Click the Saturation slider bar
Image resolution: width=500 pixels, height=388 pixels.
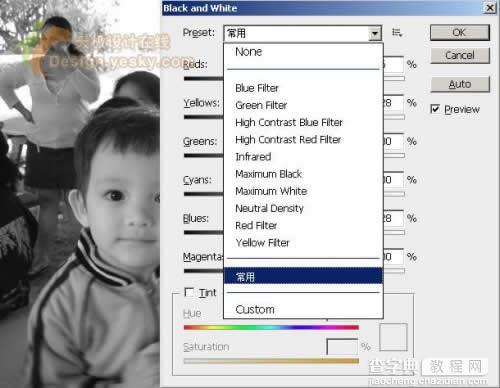tap(271, 361)
